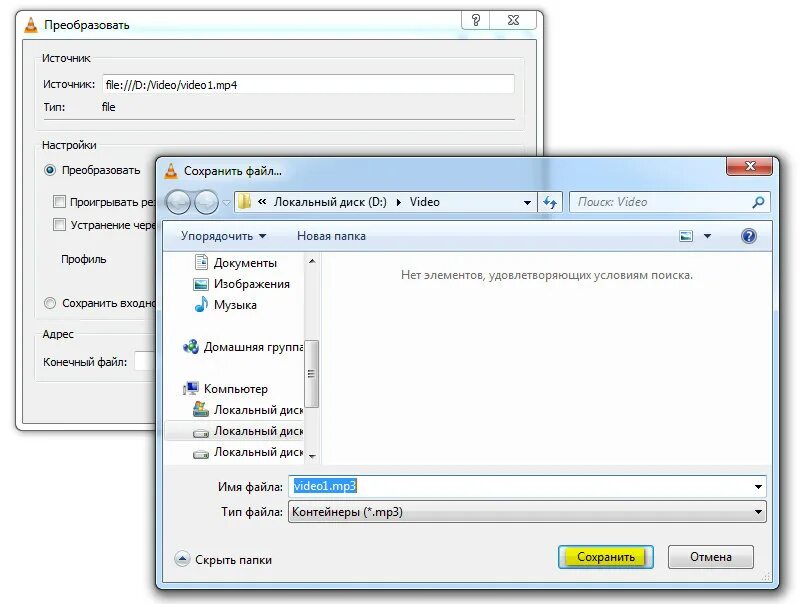Open the view options dropdown arrow

[x=707, y=236]
